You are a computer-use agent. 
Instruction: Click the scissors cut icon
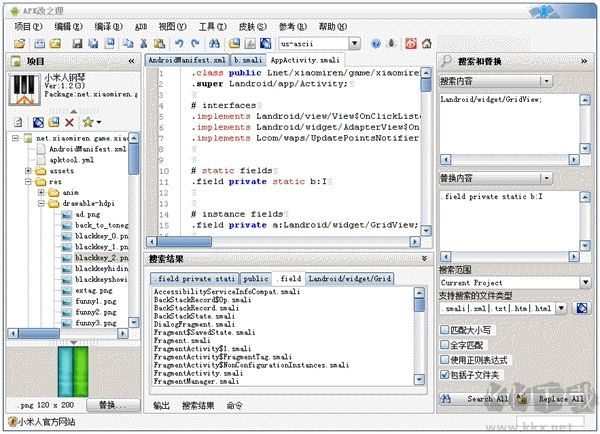pyautogui.click(x=144, y=44)
